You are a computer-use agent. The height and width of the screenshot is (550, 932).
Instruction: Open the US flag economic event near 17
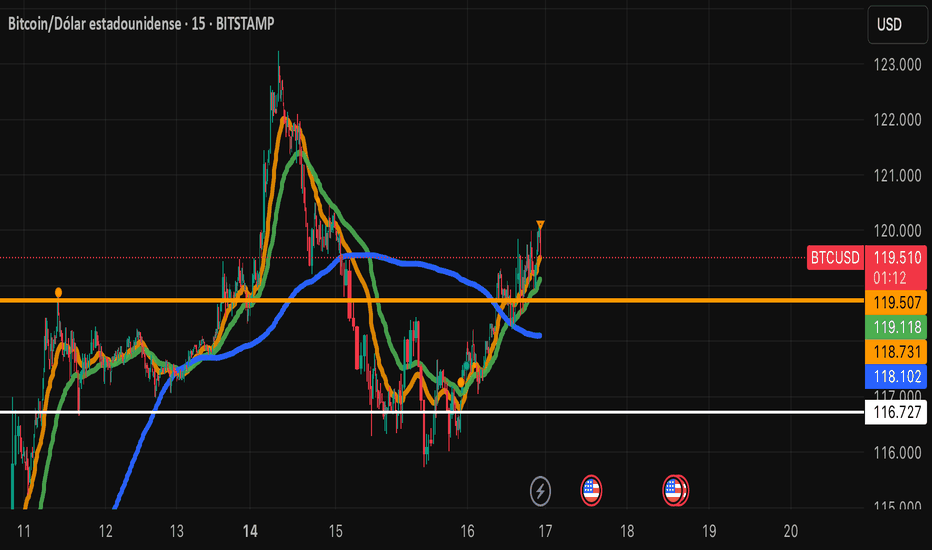pyautogui.click(x=591, y=491)
